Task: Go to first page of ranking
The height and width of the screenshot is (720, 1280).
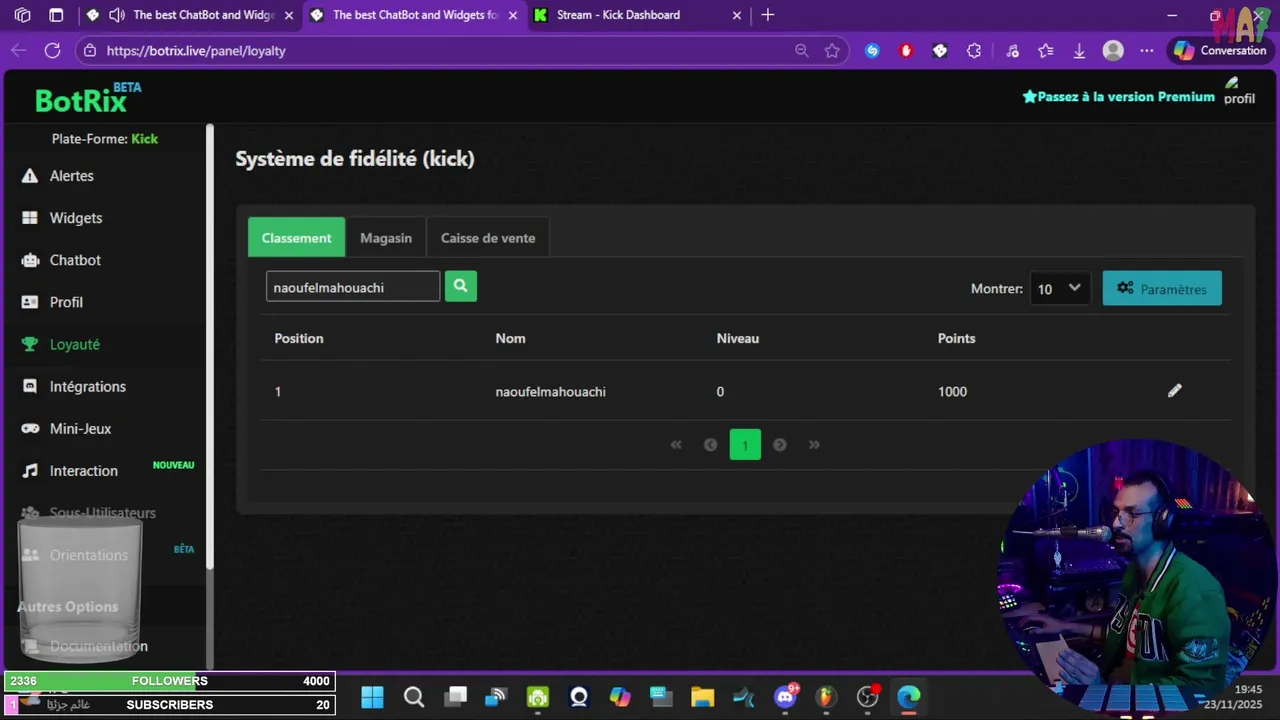Action: click(x=676, y=445)
